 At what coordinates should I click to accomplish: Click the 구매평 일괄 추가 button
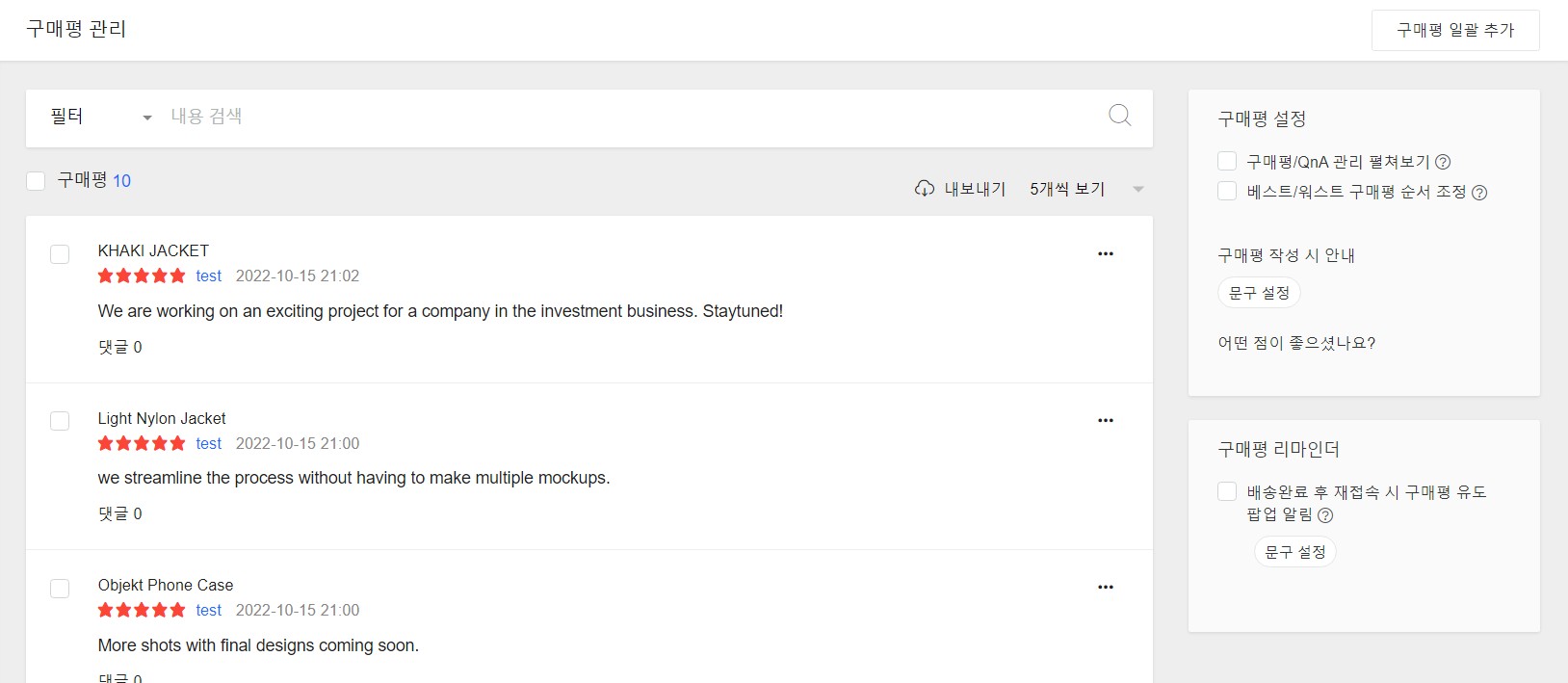(1455, 30)
